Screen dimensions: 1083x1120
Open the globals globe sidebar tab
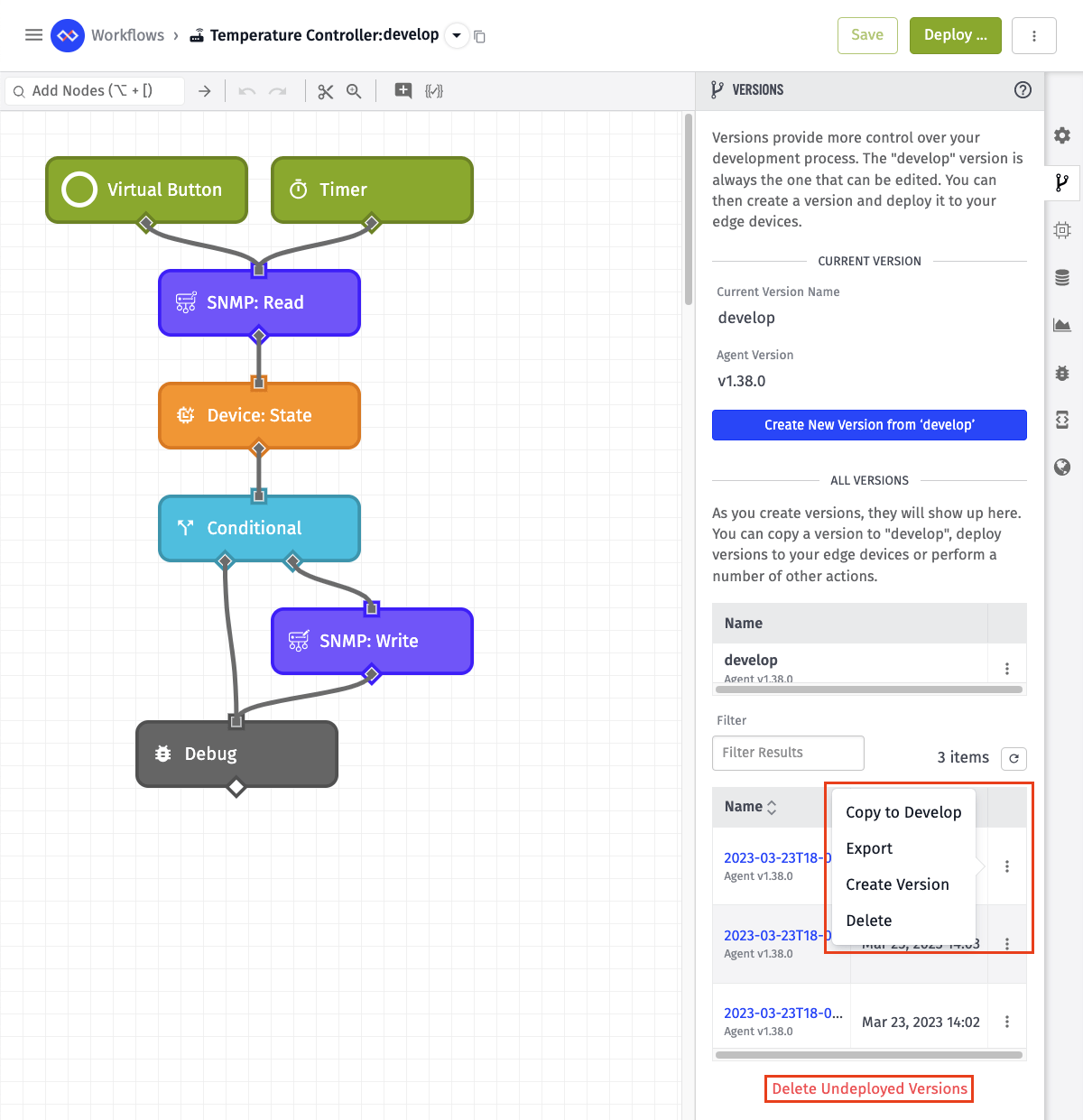(x=1062, y=467)
